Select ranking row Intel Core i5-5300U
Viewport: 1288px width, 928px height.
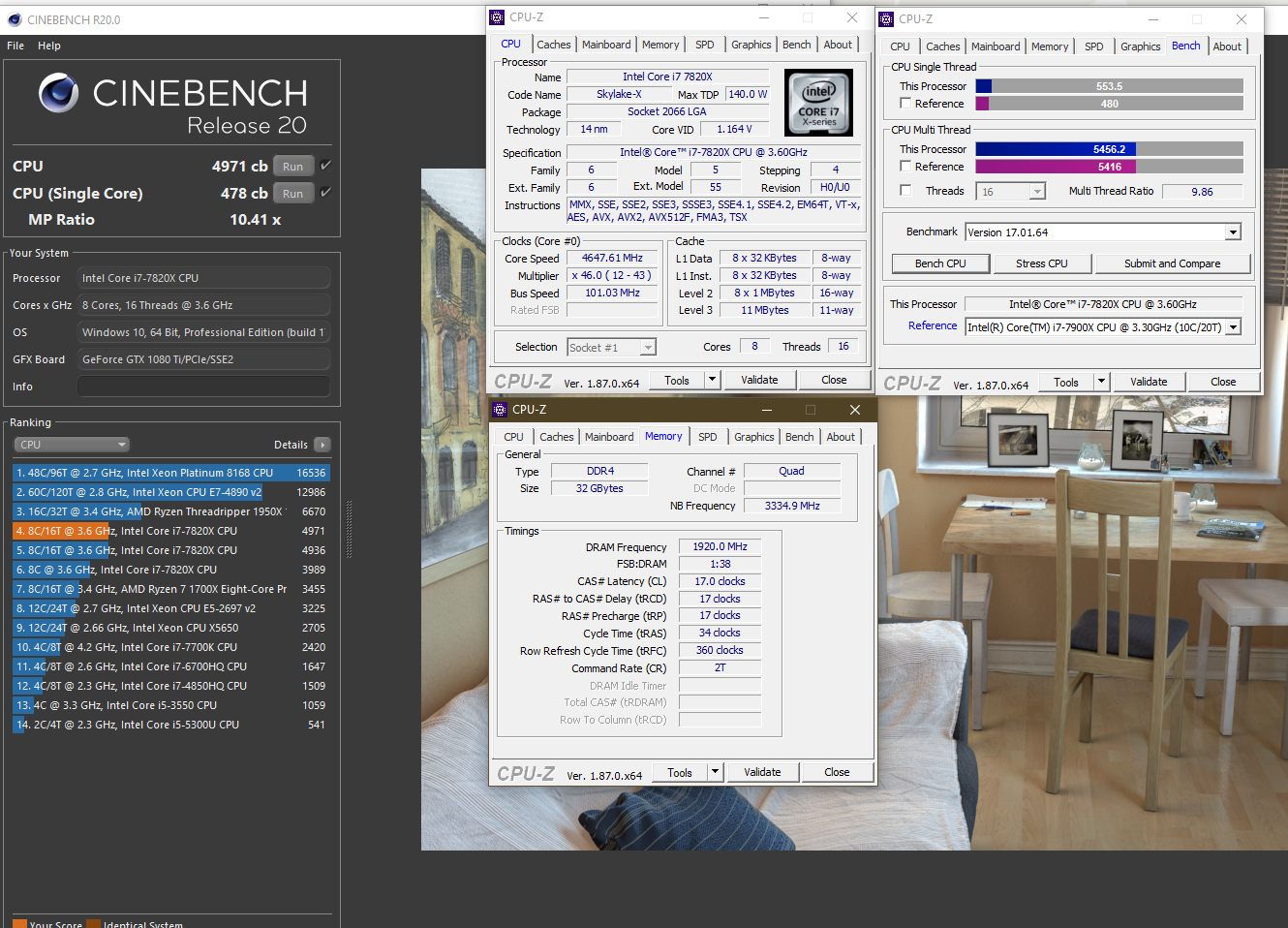(171, 725)
